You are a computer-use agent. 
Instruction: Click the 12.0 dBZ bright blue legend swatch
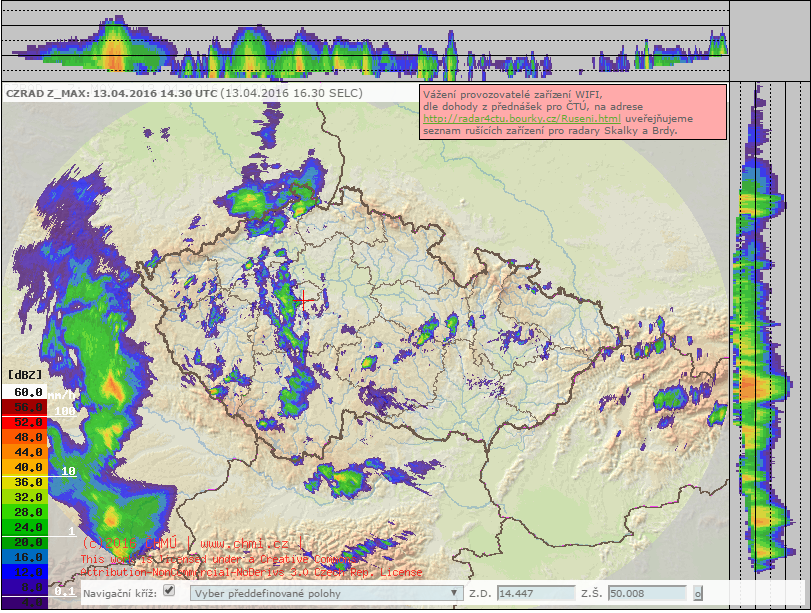[24, 572]
